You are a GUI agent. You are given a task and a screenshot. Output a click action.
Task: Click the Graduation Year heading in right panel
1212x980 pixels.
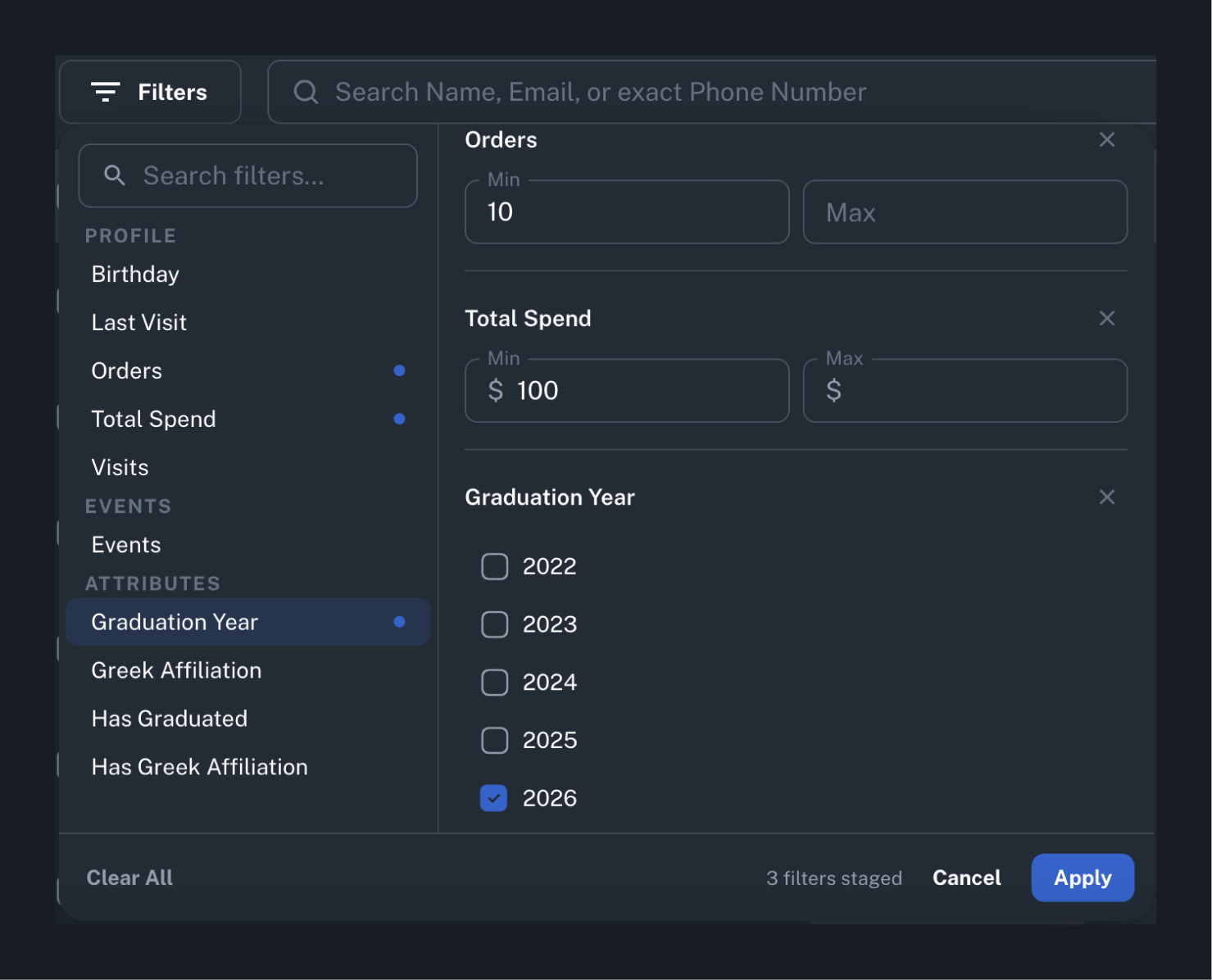tap(550, 497)
